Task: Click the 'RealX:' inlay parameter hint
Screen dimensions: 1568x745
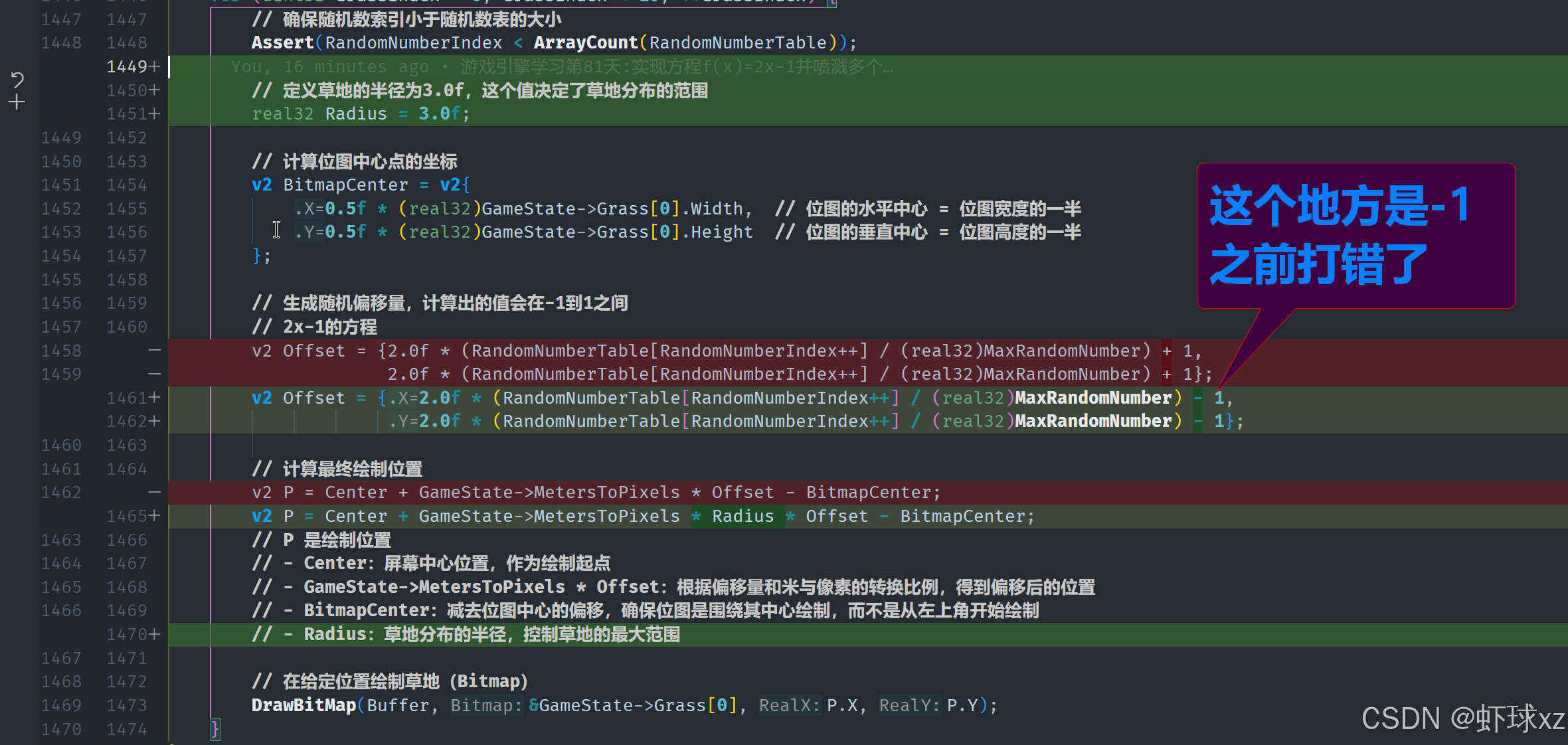Action: coord(789,705)
